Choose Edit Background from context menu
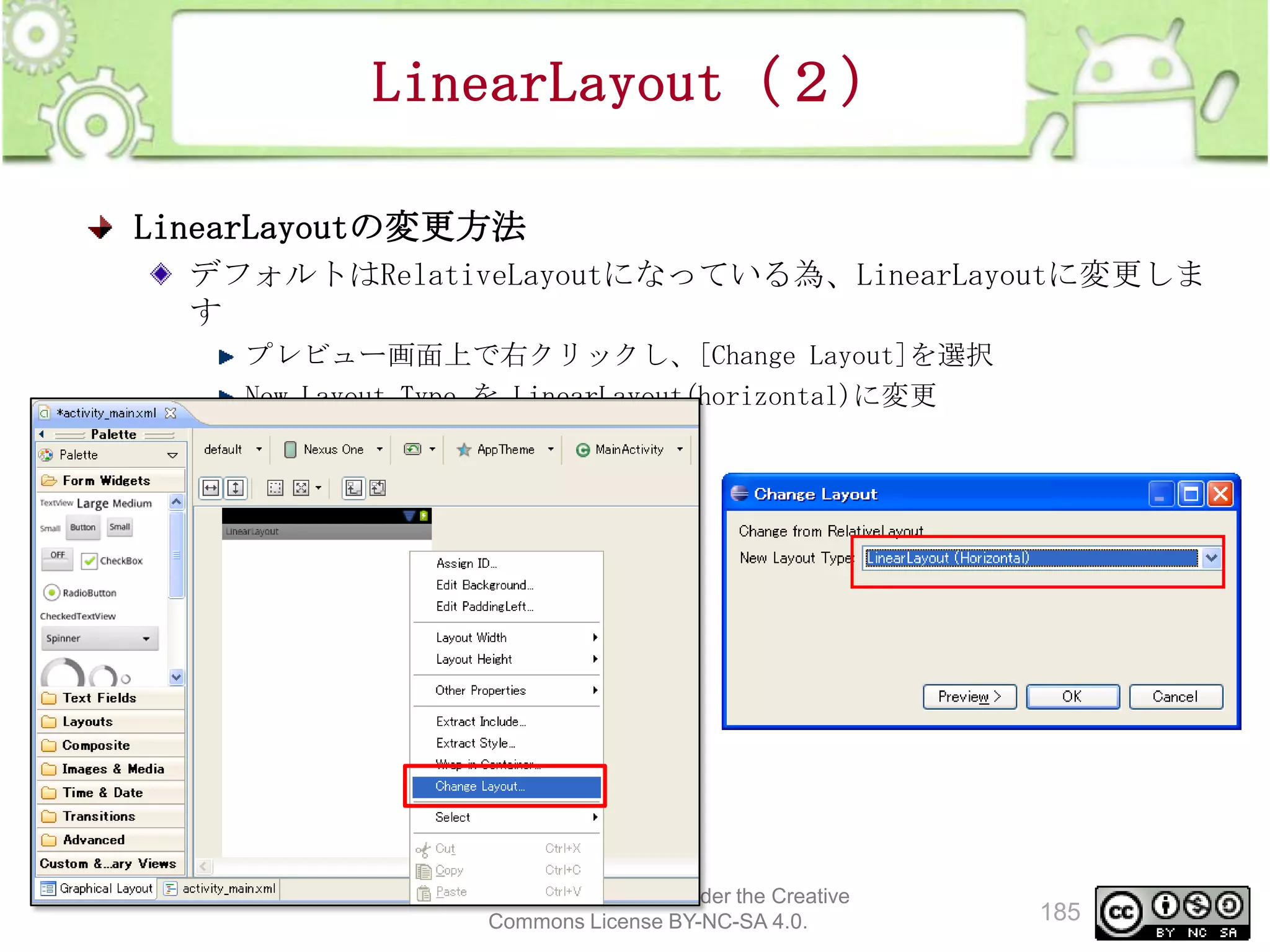The width and height of the screenshot is (1270, 952). pos(506,585)
